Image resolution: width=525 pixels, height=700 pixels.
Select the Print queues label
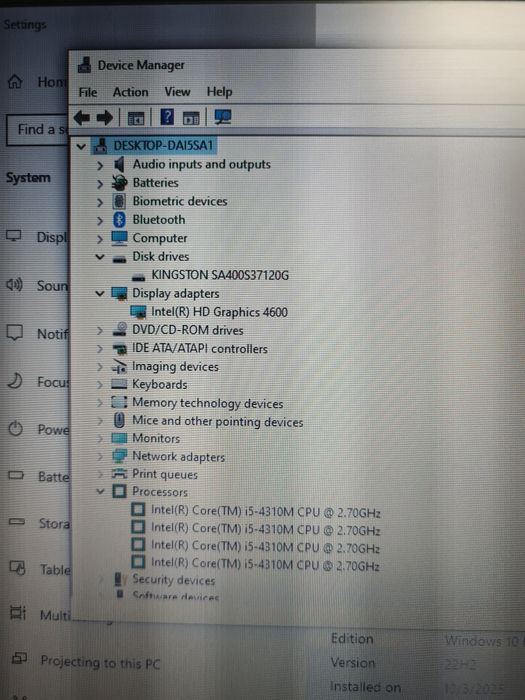point(165,474)
